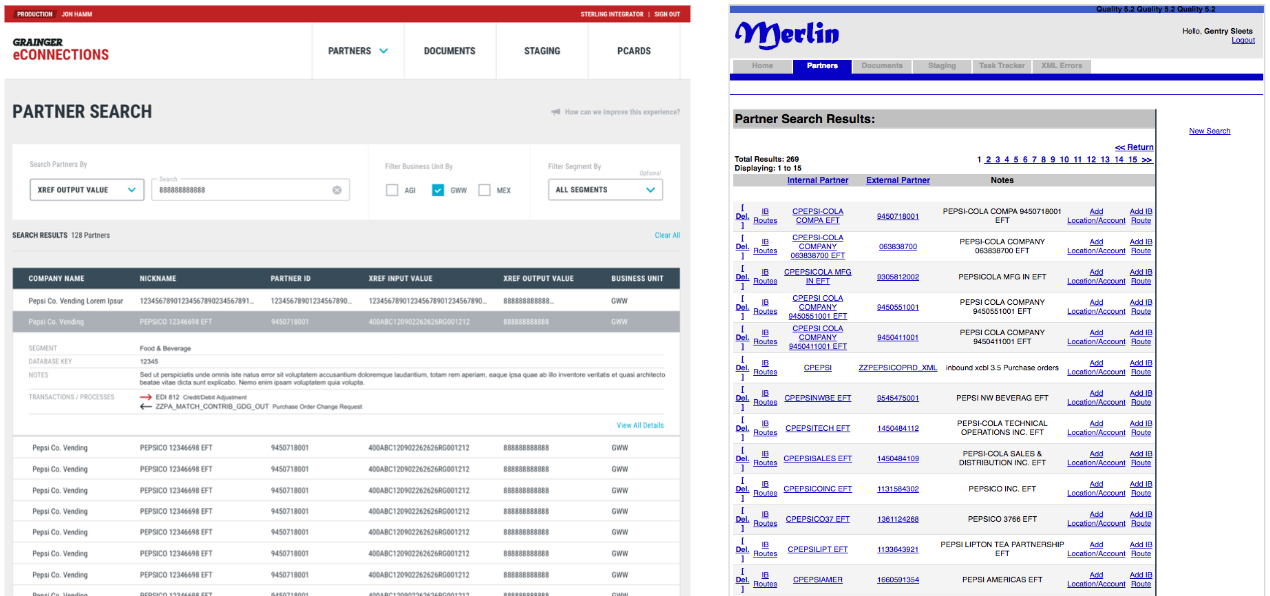
Task: Enable the MEX business unit filter
Action: (x=484, y=190)
